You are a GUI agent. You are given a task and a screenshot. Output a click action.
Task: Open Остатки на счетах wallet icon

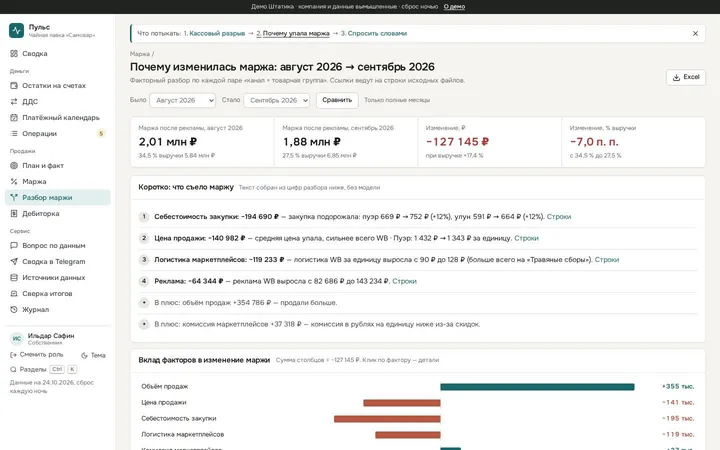point(14,85)
